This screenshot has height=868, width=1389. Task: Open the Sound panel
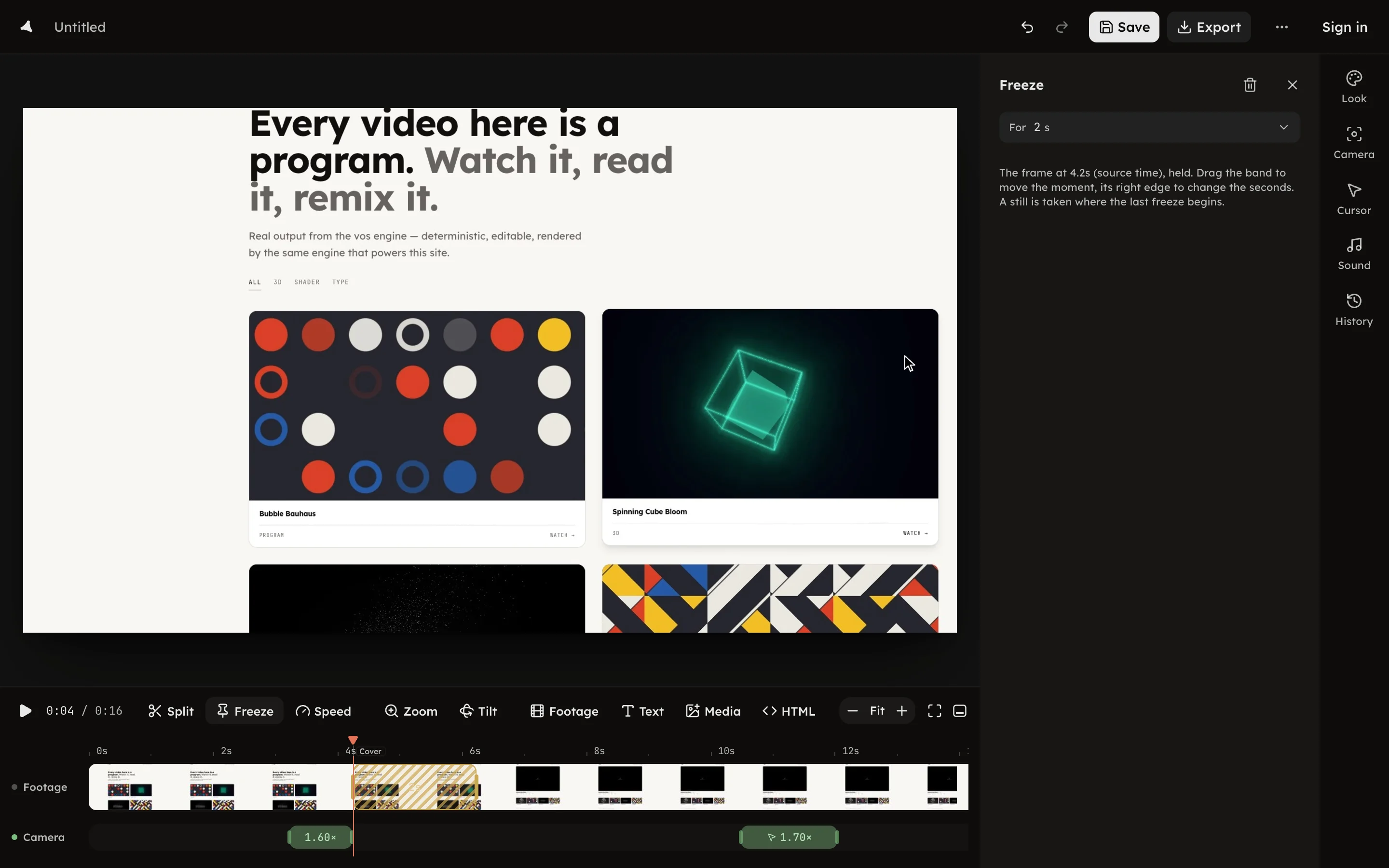pos(1353,254)
